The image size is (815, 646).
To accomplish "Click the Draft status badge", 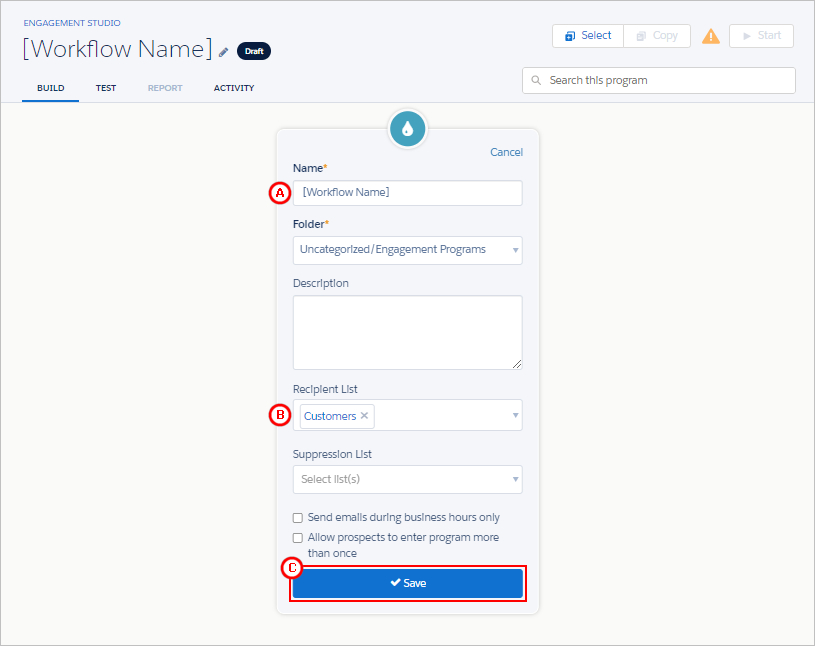I will coord(254,51).
